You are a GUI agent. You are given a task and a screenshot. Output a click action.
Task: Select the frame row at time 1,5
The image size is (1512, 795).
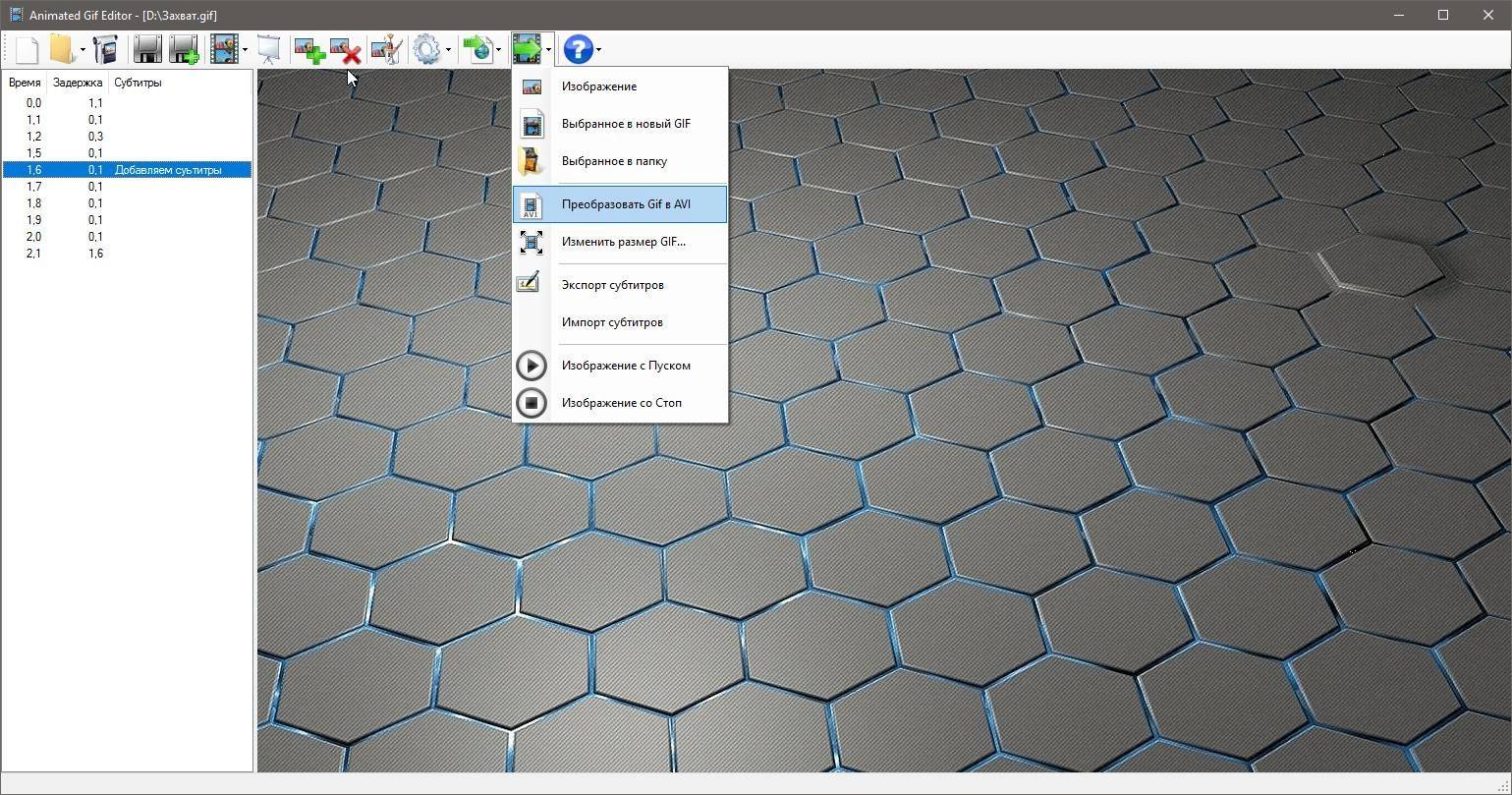point(127,153)
